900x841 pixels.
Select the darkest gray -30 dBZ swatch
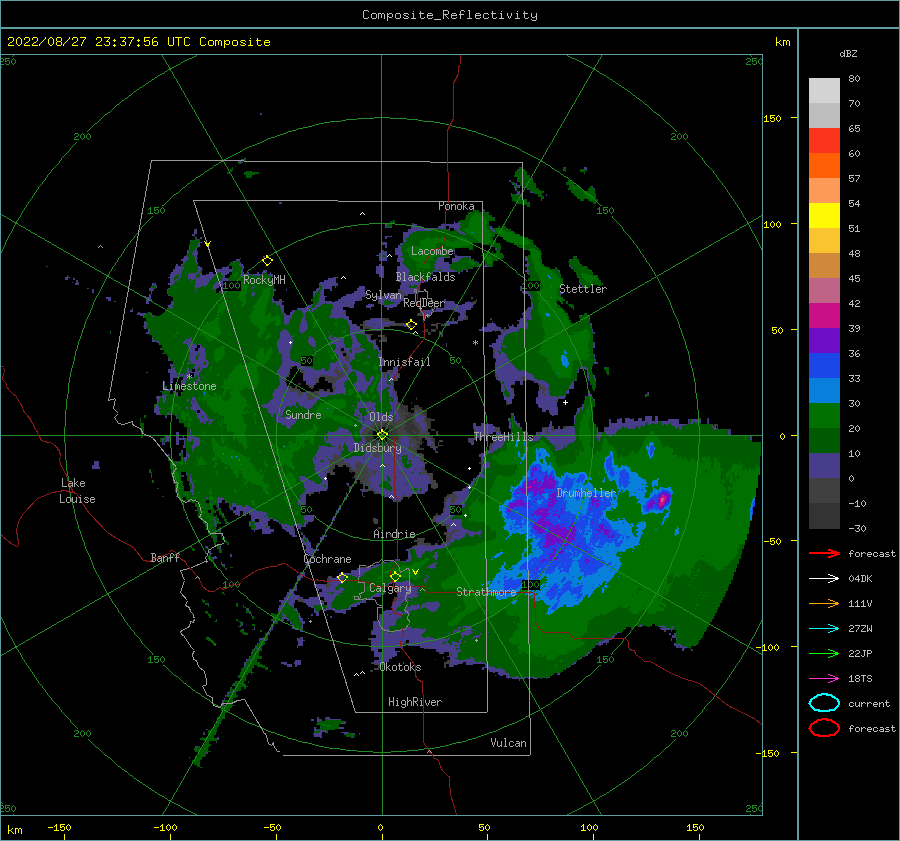pyautogui.click(x=824, y=516)
